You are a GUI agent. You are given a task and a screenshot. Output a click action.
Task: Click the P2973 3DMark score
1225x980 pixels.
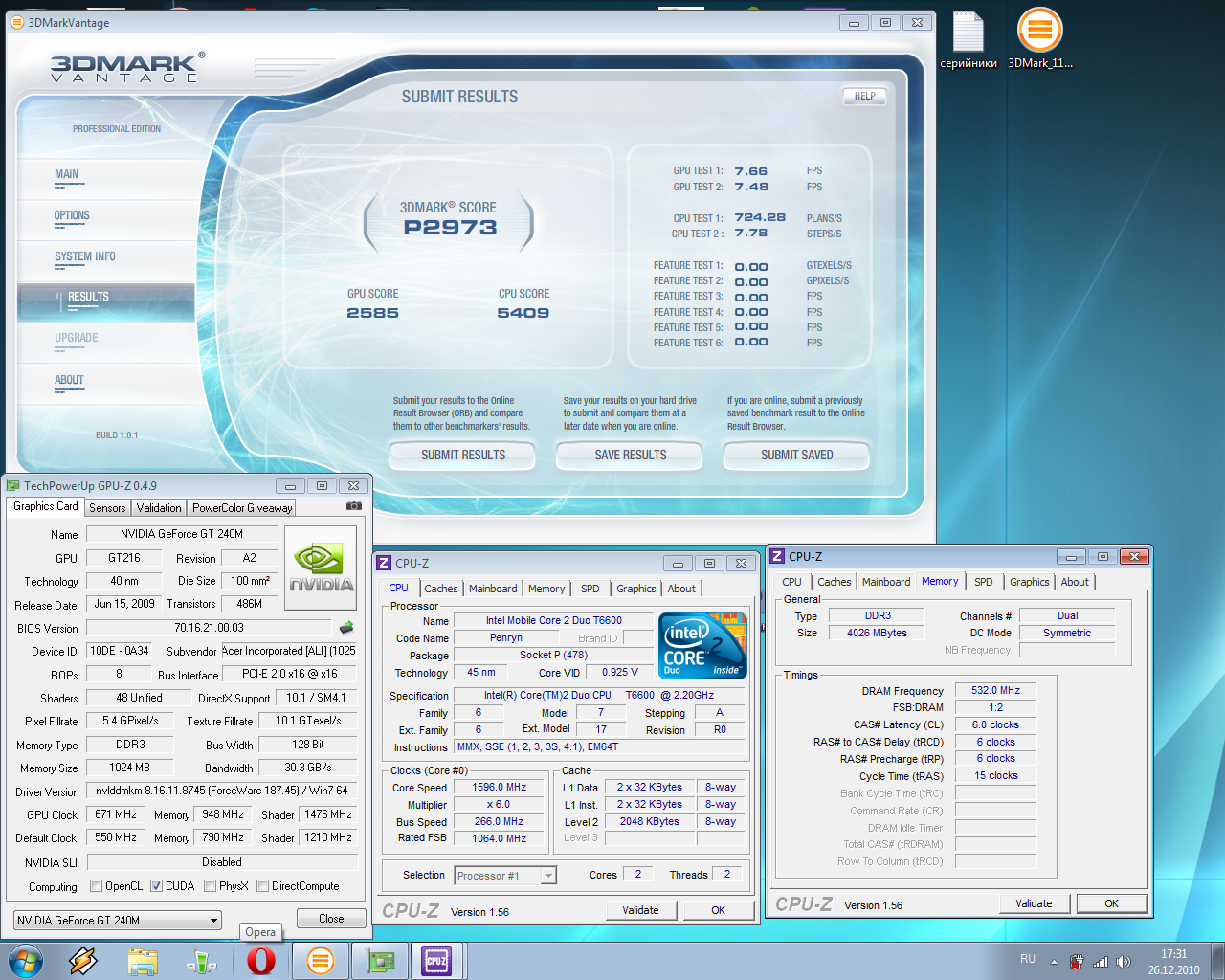[x=450, y=228]
